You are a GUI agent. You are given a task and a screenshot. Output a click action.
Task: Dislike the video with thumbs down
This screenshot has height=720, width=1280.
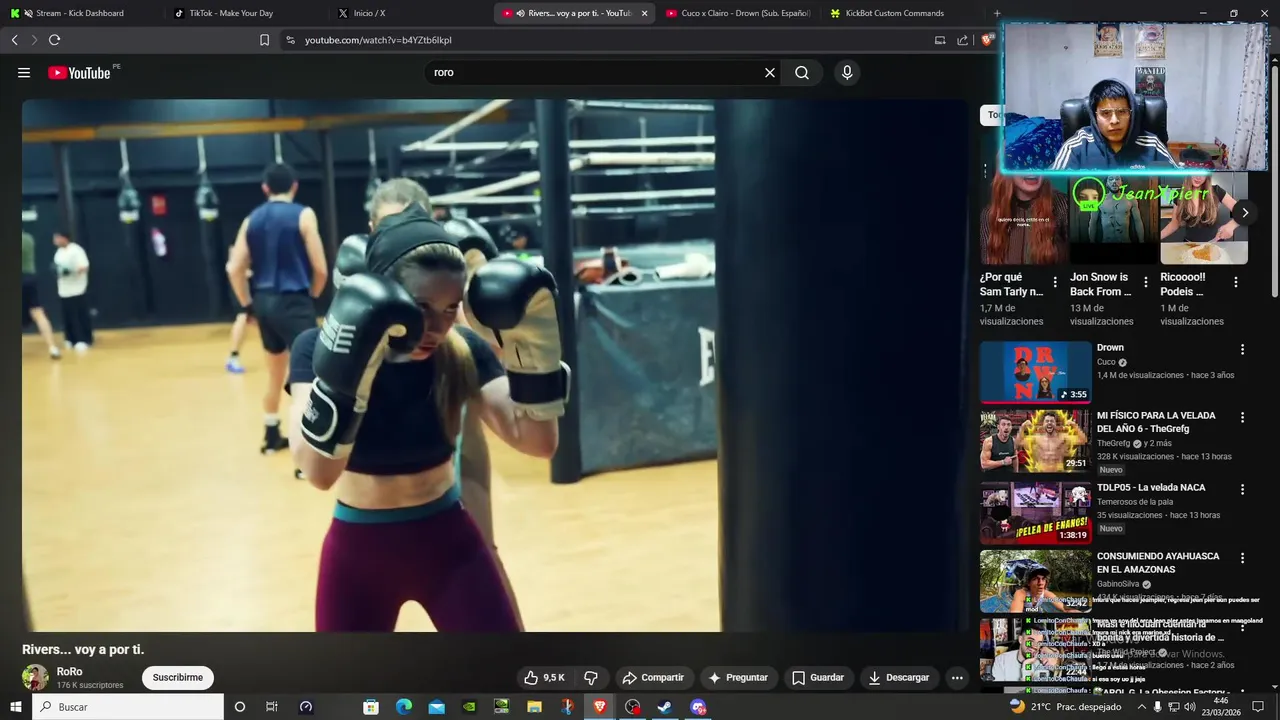pos(591,677)
